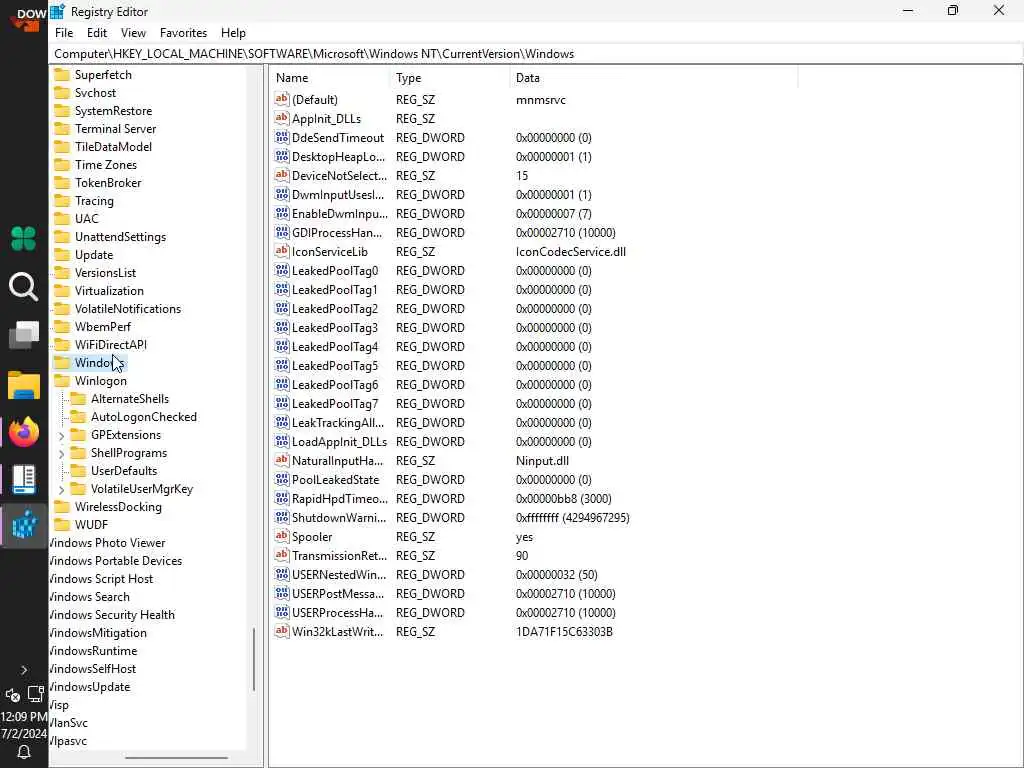Select the LeakedPoolTag3 value
The height and width of the screenshot is (768, 1024).
tap(334, 328)
